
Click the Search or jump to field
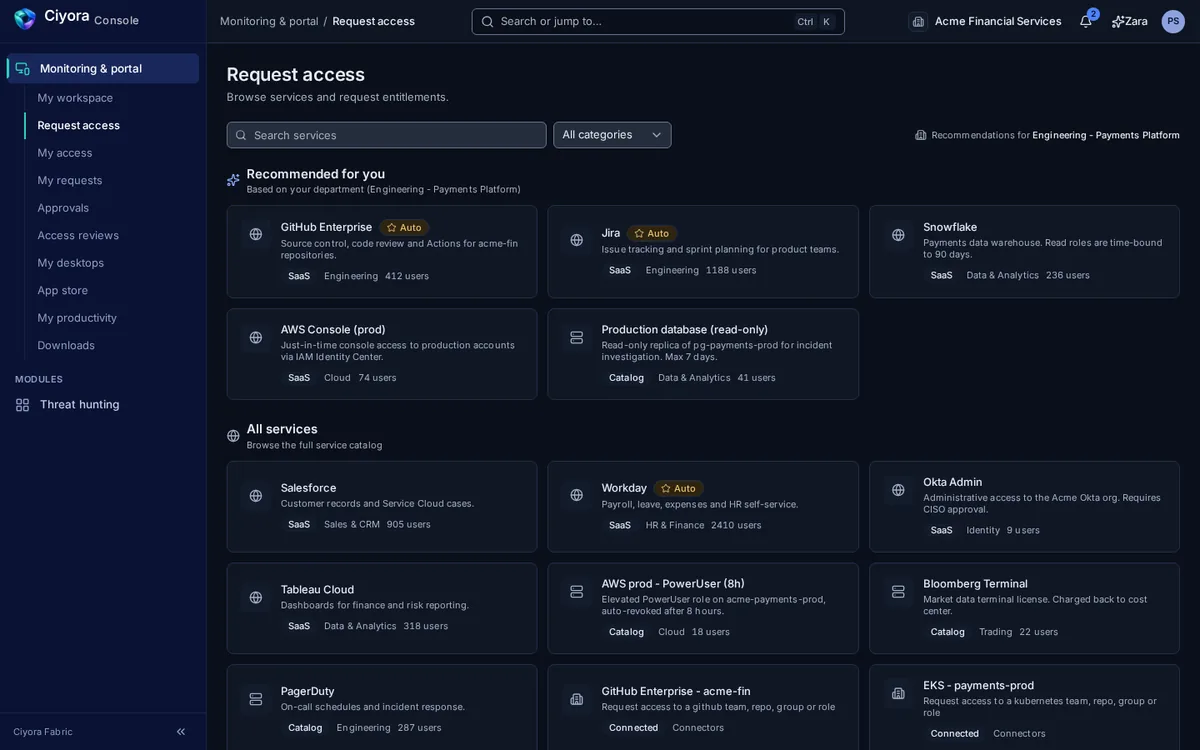pyautogui.click(x=658, y=21)
